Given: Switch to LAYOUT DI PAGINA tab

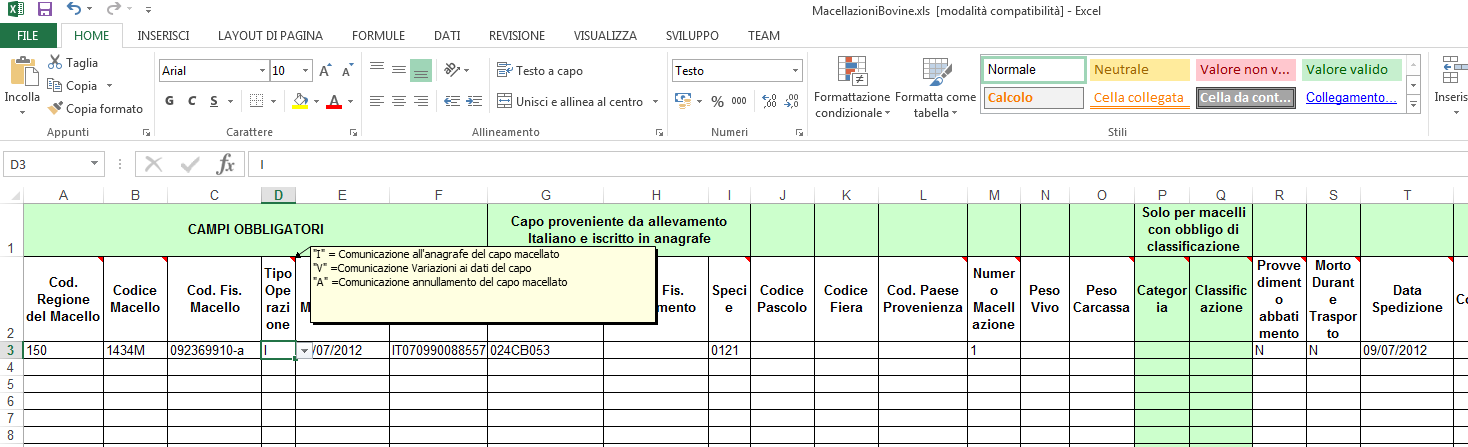Looking at the screenshot, I should (x=270, y=35).
